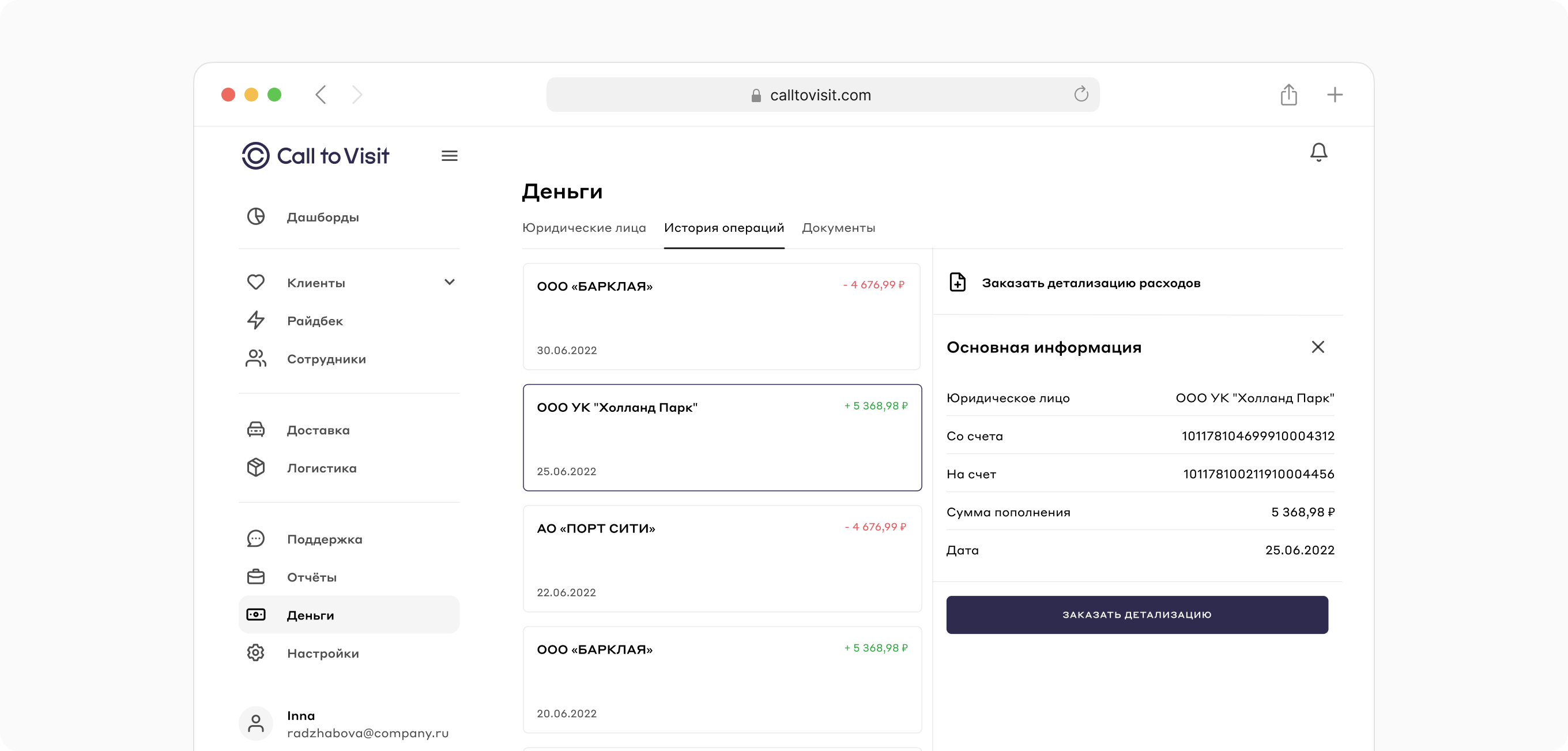1568x751 pixels.
Task: Go to Райдбек section
Action: [x=349, y=321]
